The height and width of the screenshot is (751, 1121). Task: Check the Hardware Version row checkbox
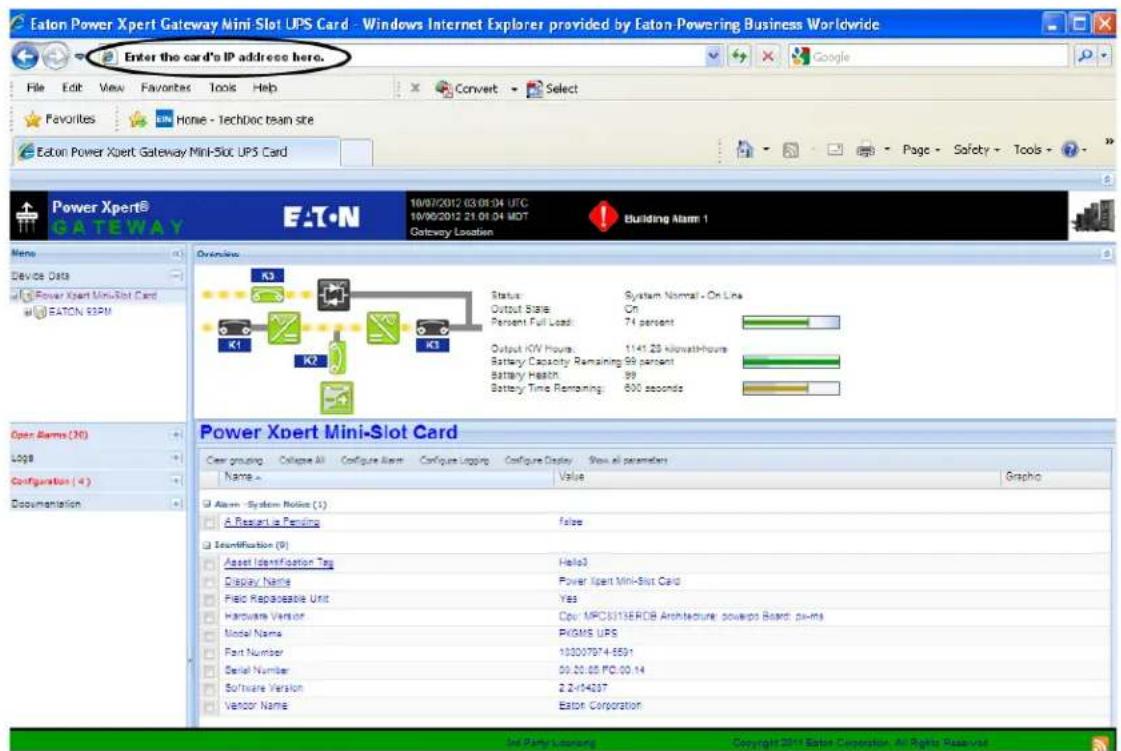tap(209, 617)
